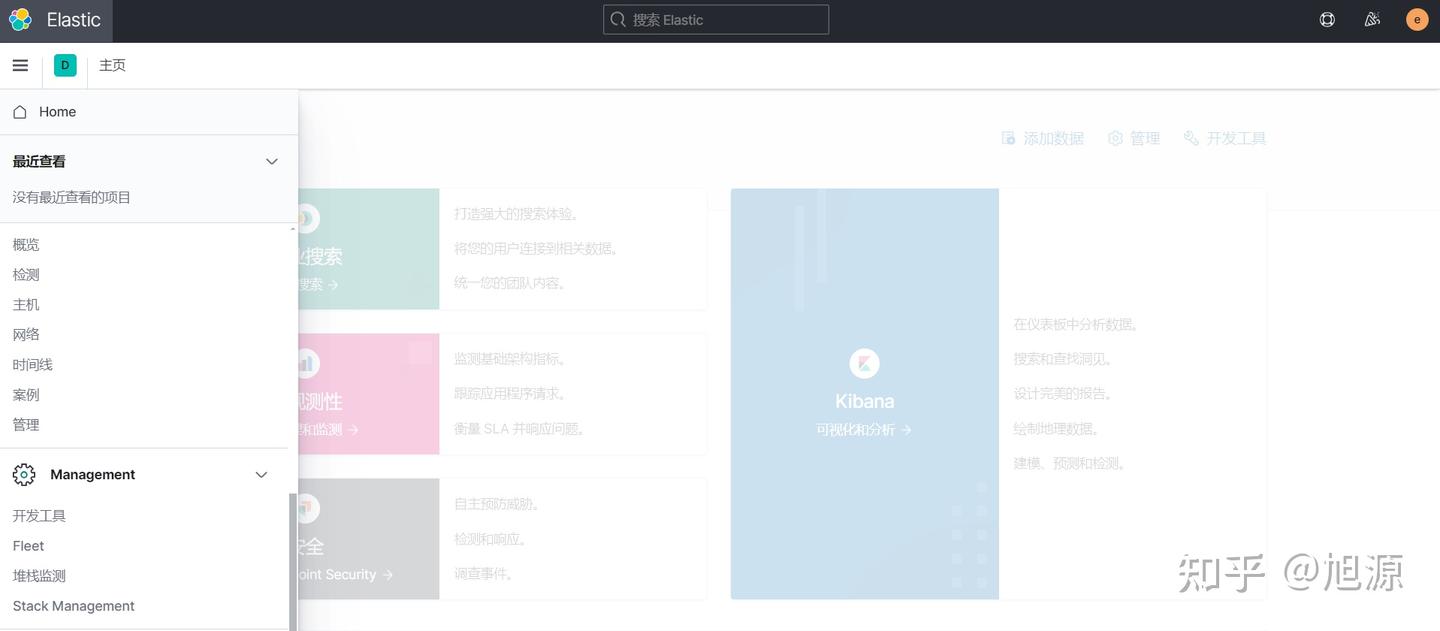Image resolution: width=1440 pixels, height=631 pixels.
Task: Click the Kibana logo on the Kibana card
Action: click(x=863, y=362)
